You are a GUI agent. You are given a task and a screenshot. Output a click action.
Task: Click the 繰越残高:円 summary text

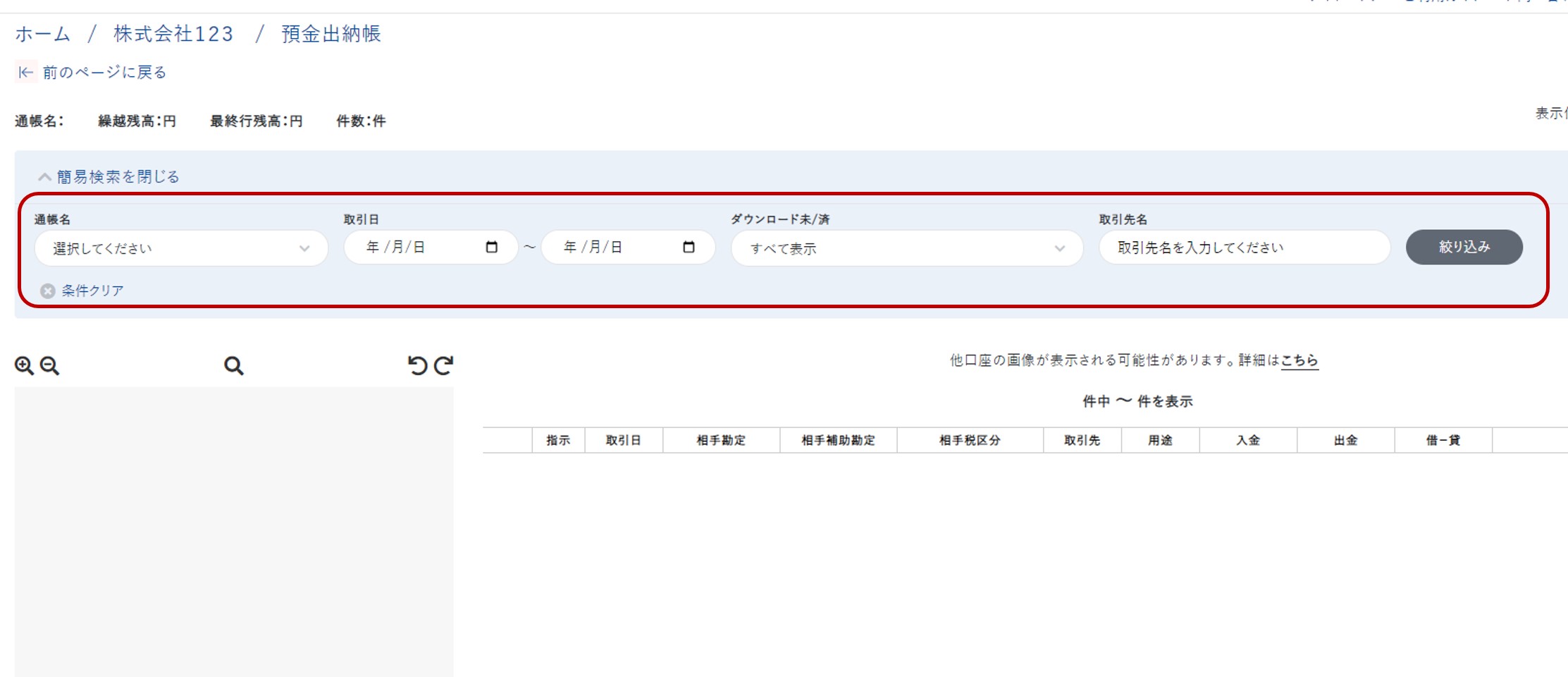[x=137, y=121]
